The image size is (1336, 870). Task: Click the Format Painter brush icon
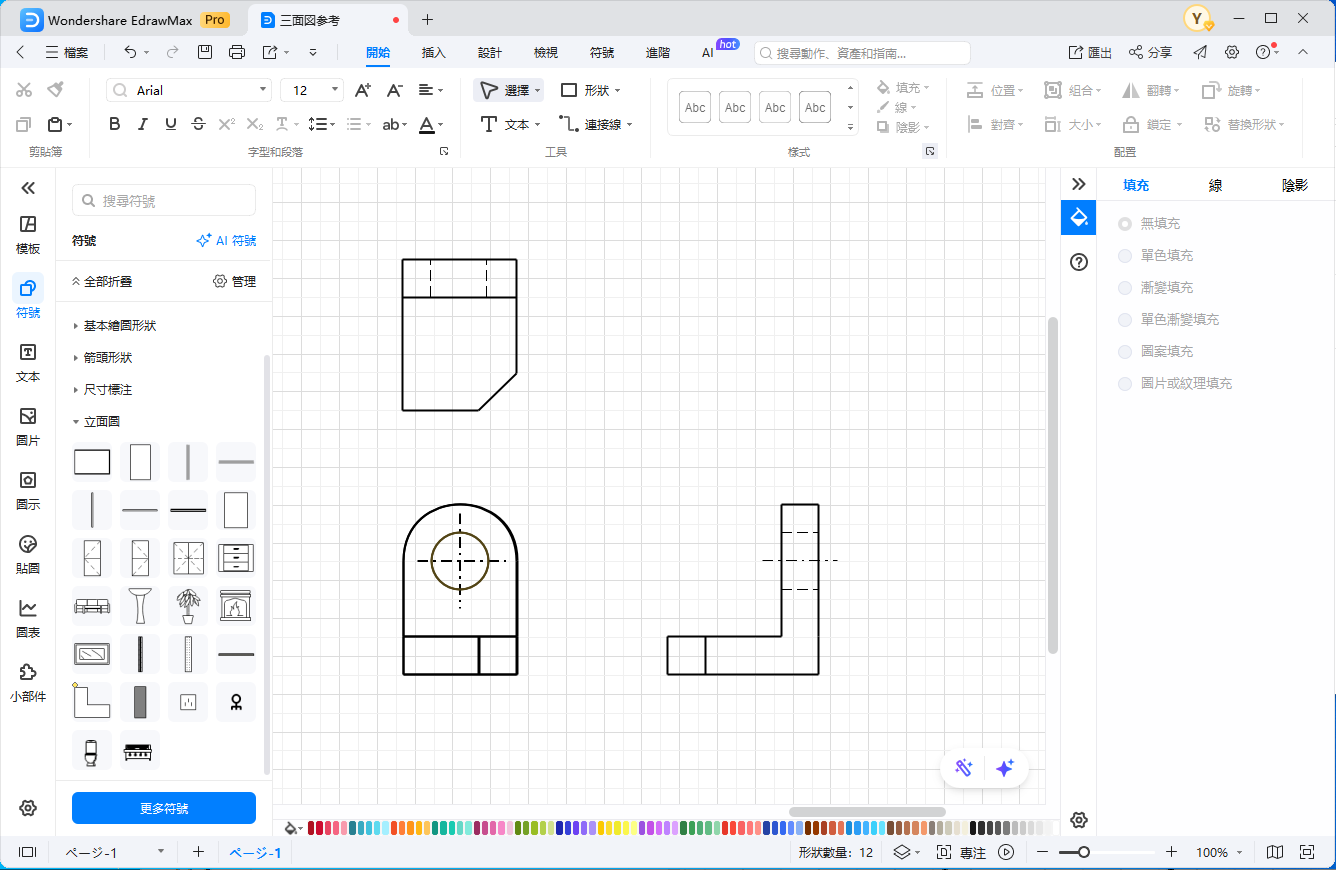[56, 90]
